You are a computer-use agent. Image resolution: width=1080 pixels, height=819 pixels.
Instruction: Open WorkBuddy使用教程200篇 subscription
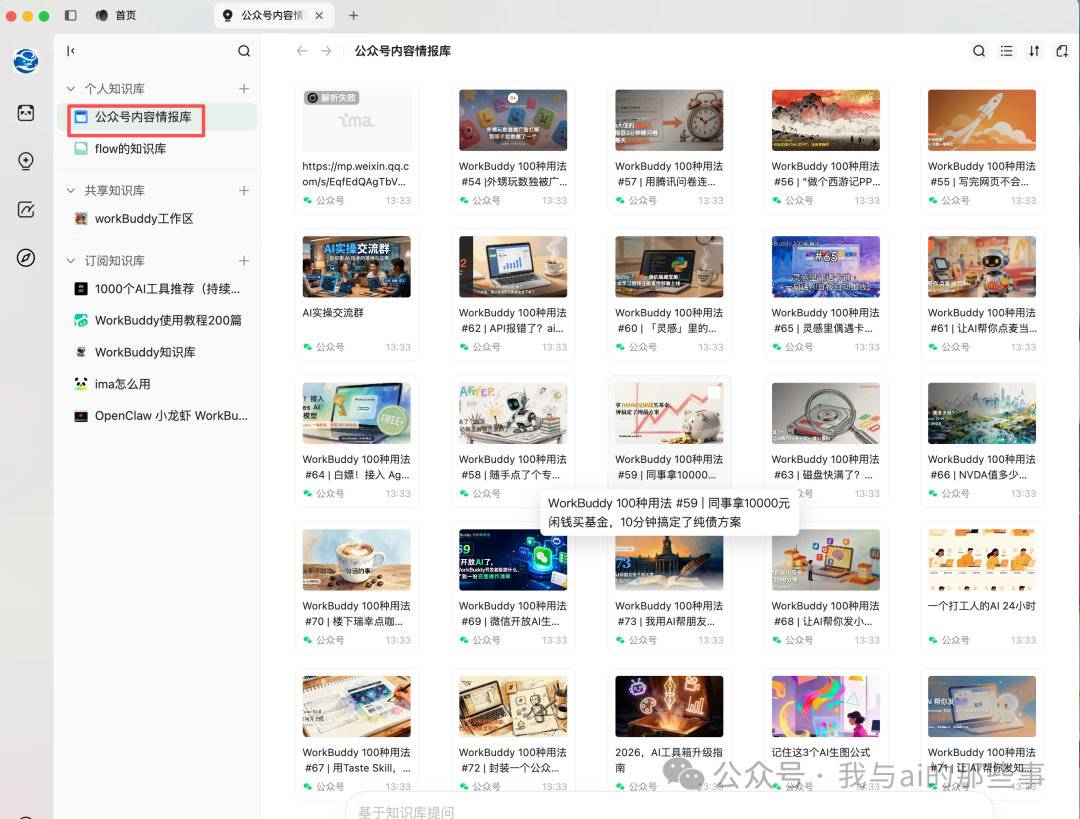158,320
